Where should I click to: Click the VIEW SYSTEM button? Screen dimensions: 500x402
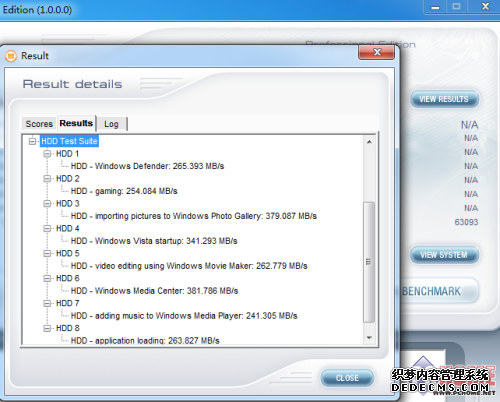tap(444, 255)
